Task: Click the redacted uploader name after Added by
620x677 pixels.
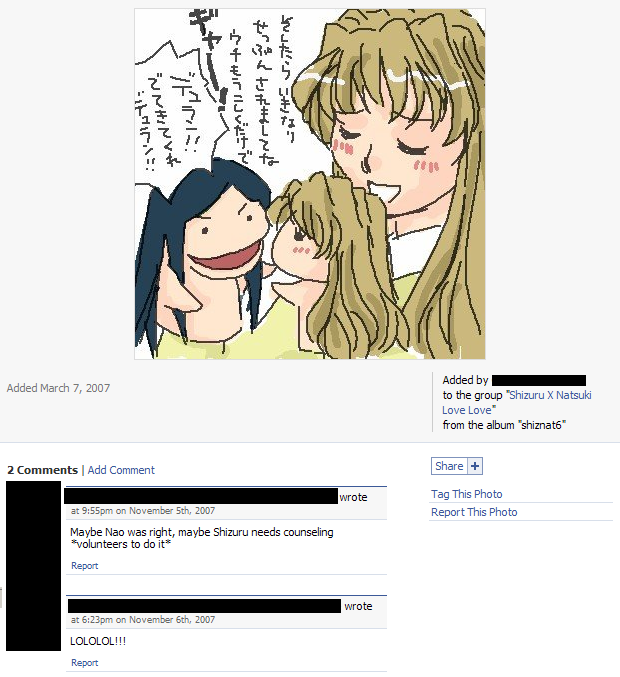Action: point(539,380)
